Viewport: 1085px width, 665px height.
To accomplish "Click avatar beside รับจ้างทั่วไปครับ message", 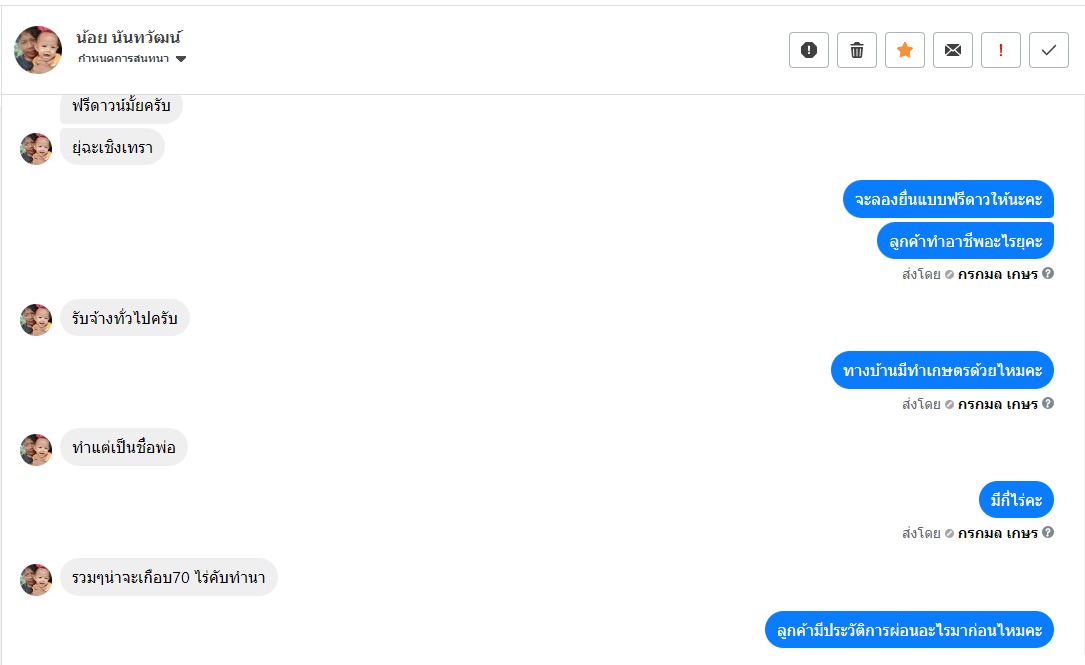I will point(36,320).
